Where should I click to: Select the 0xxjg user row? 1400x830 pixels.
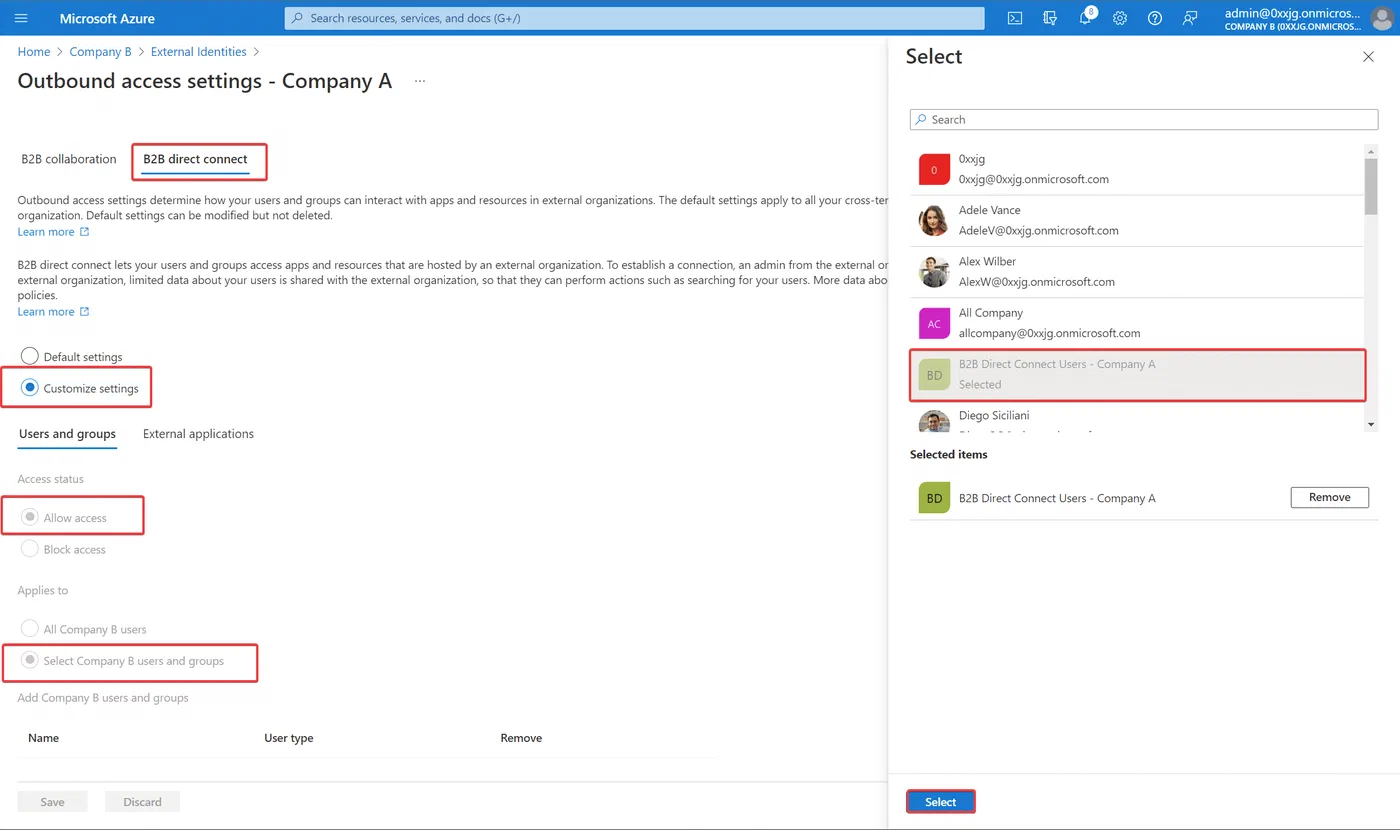click(1137, 169)
